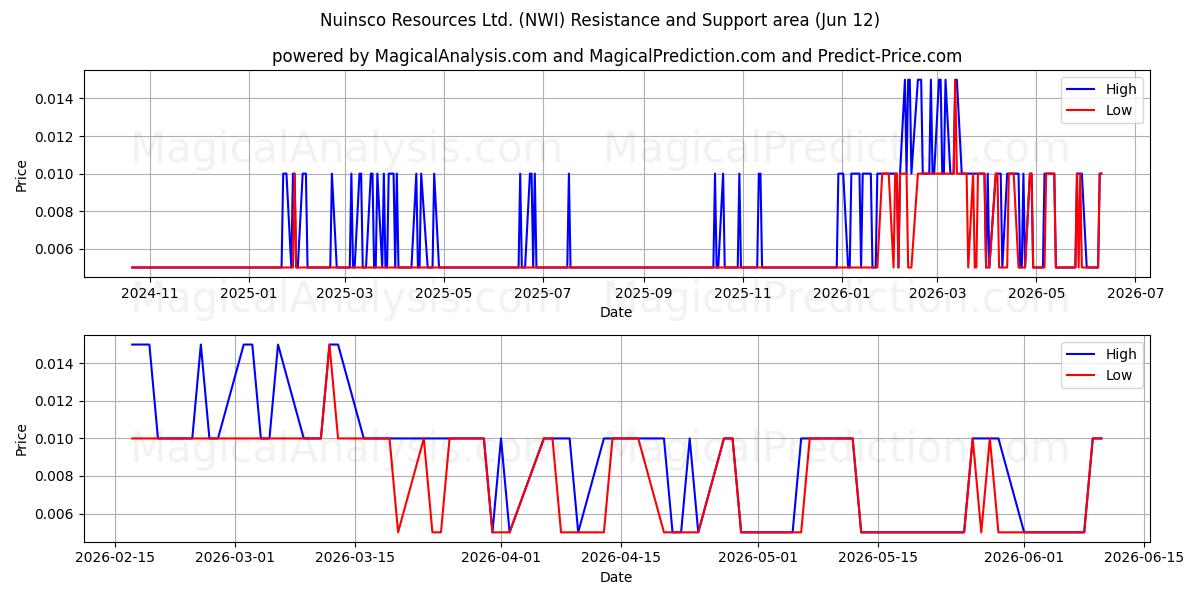
Task: Click '2026-03-15' x-axis label on bottom chart
Action: (x=355, y=558)
